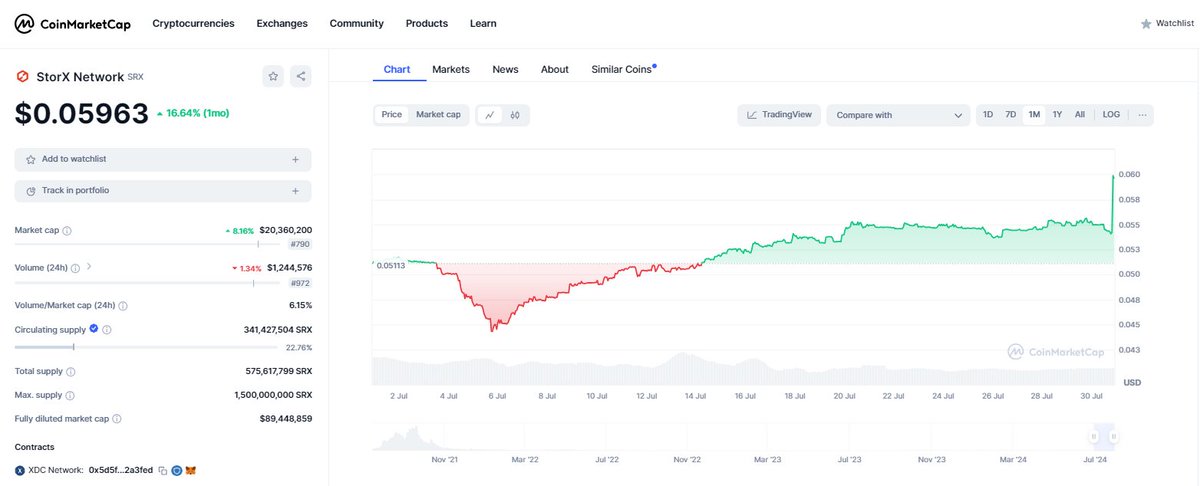The image size is (1200, 486).
Task: Click the Add to watchlist button label
Action: [74, 159]
